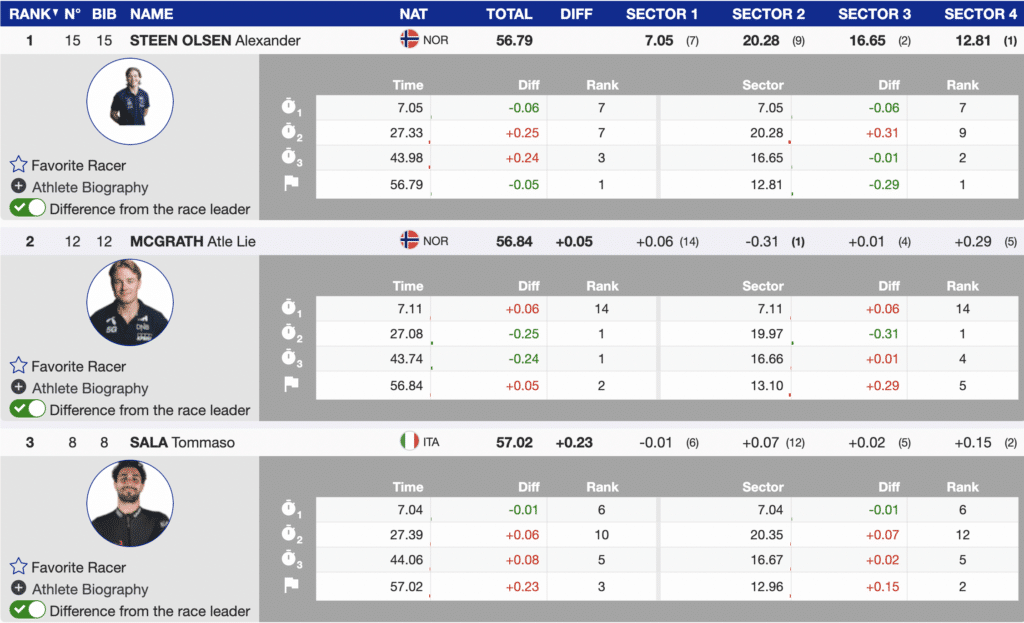Click the TOTAL column header

point(509,14)
